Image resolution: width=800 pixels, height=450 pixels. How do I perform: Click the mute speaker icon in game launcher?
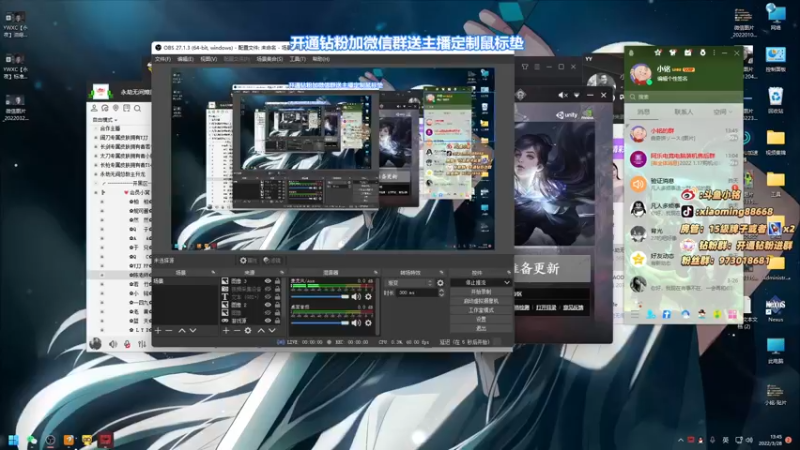click(563, 95)
